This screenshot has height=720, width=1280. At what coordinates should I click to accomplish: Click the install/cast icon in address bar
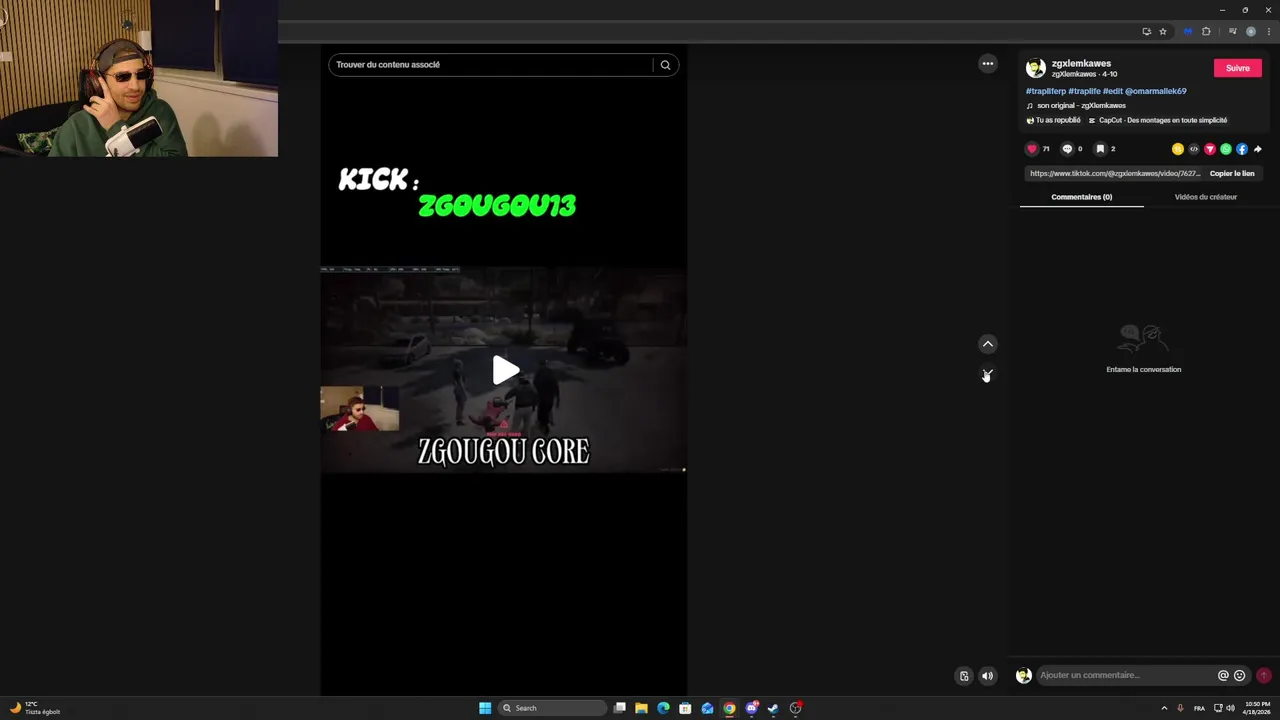coord(1146,31)
